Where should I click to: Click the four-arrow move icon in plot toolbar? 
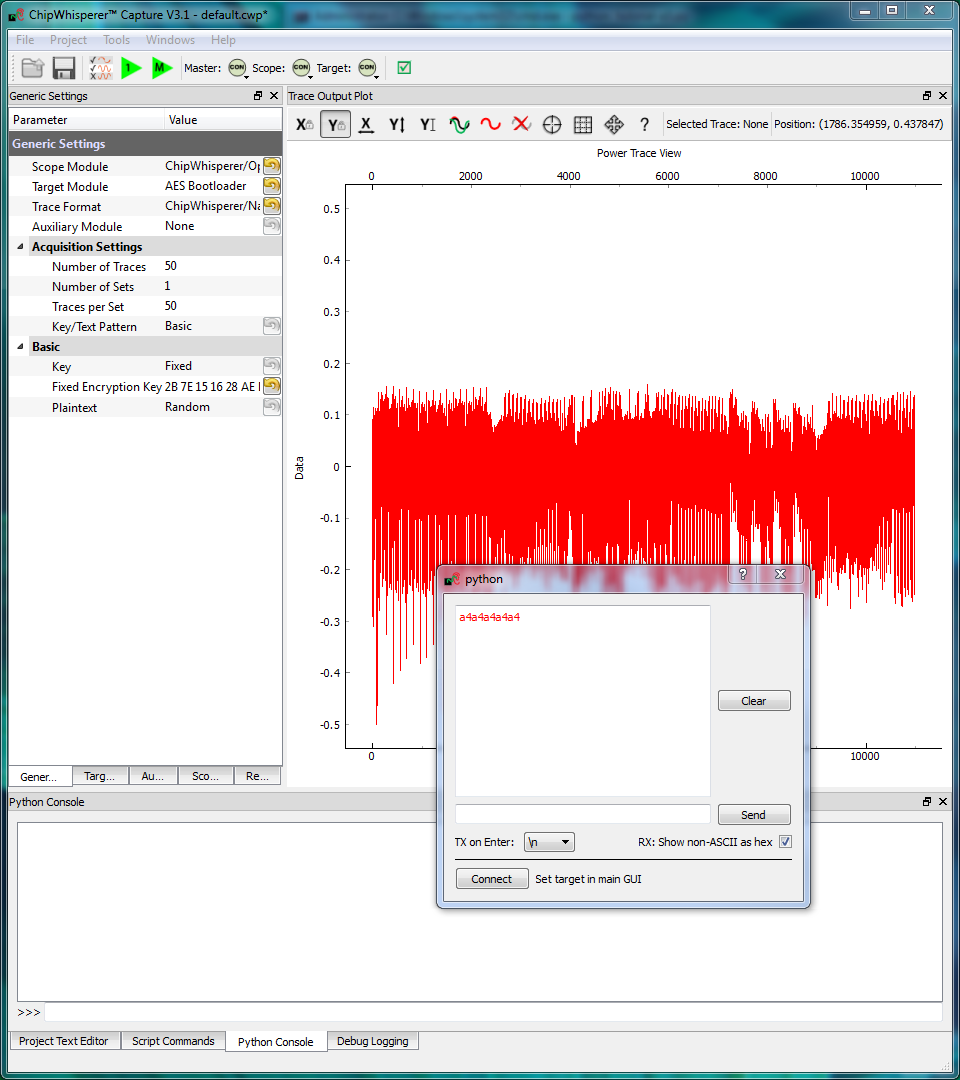coord(614,125)
